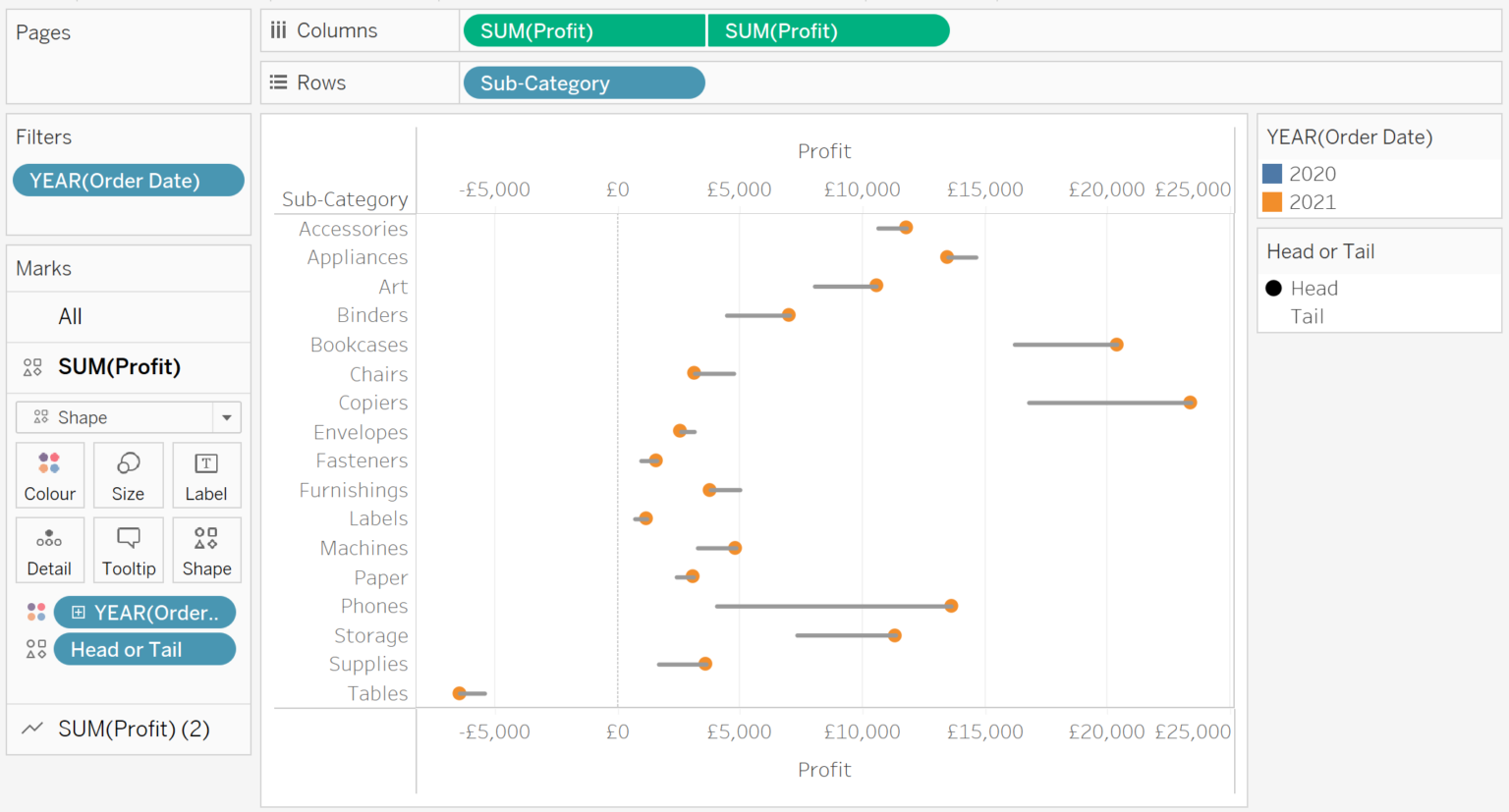Open the Tooltip icon on Marks card
Image resolution: width=1509 pixels, height=812 pixels.
(x=129, y=550)
